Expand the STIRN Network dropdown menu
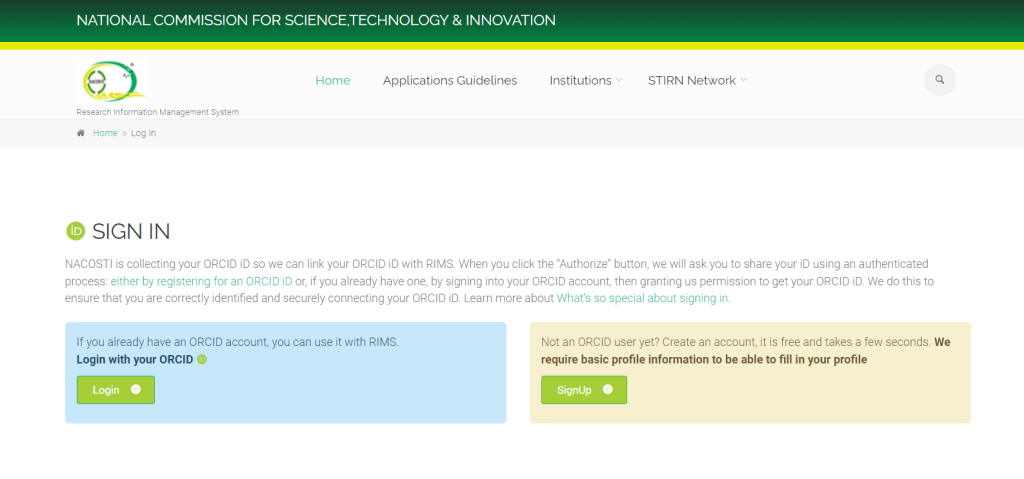The image size is (1024, 479). pos(697,80)
